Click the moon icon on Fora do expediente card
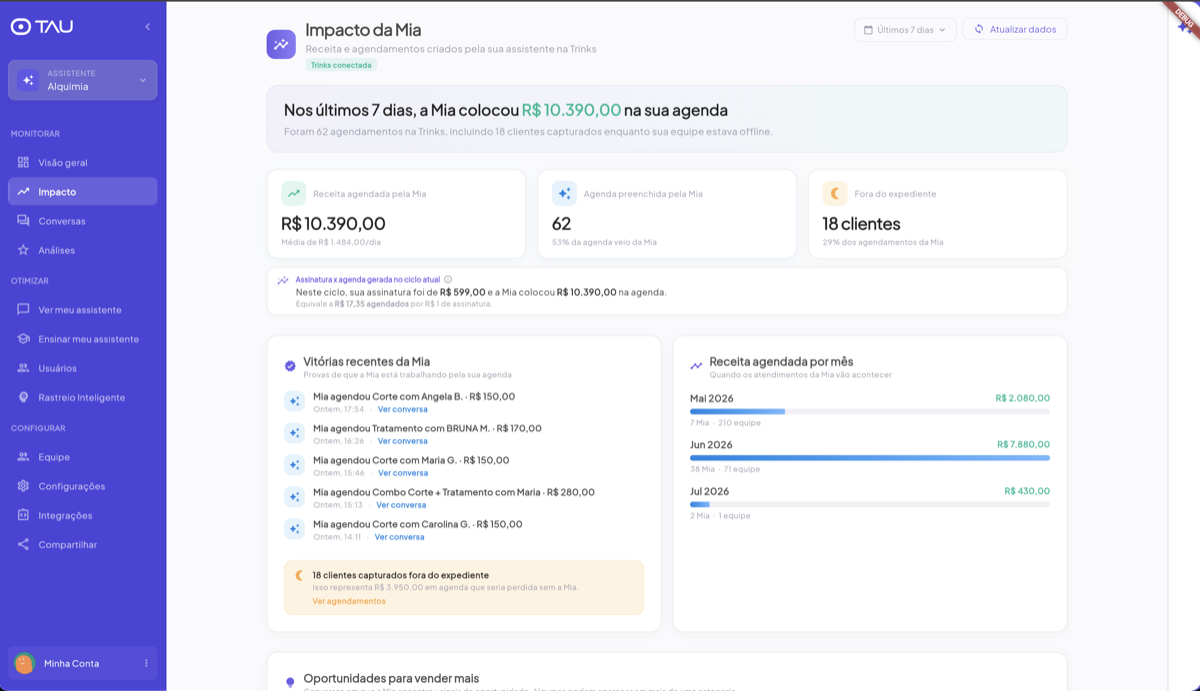 (835, 193)
